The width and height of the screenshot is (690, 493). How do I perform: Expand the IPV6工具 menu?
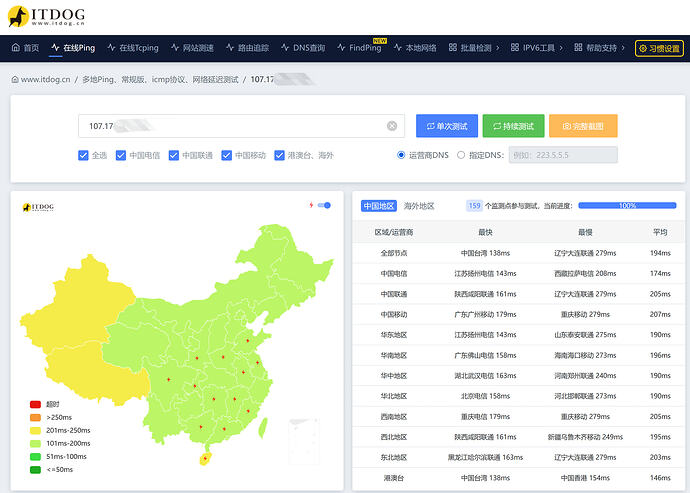(537, 48)
